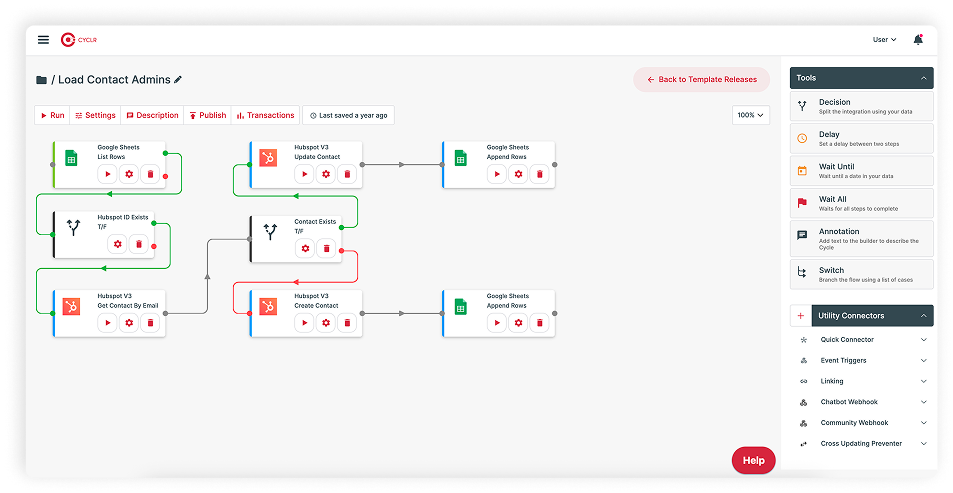
Task: Click the branch icon on Hubspot ID Exists step
Action: 74,227
